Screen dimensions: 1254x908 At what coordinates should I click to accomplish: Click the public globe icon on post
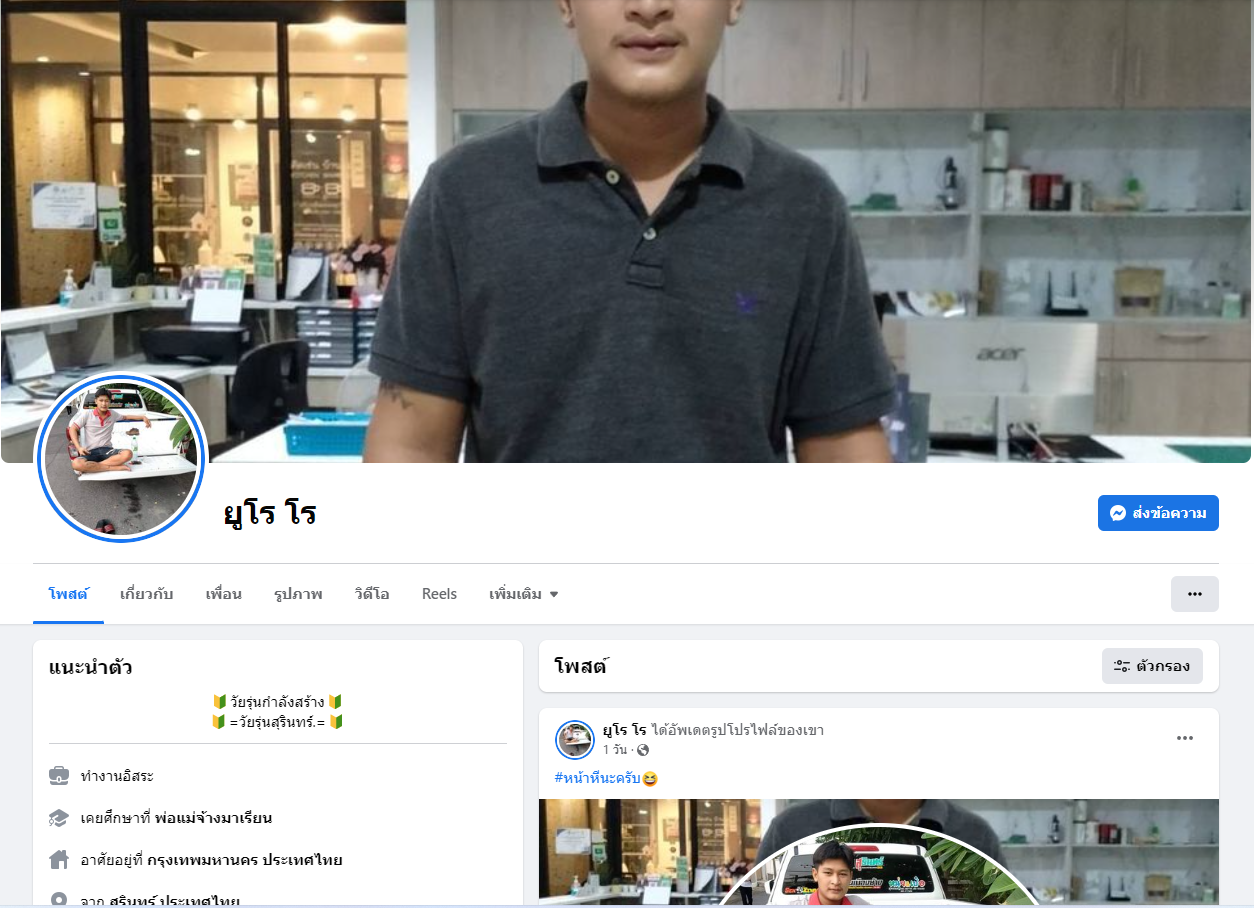(x=643, y=750)
